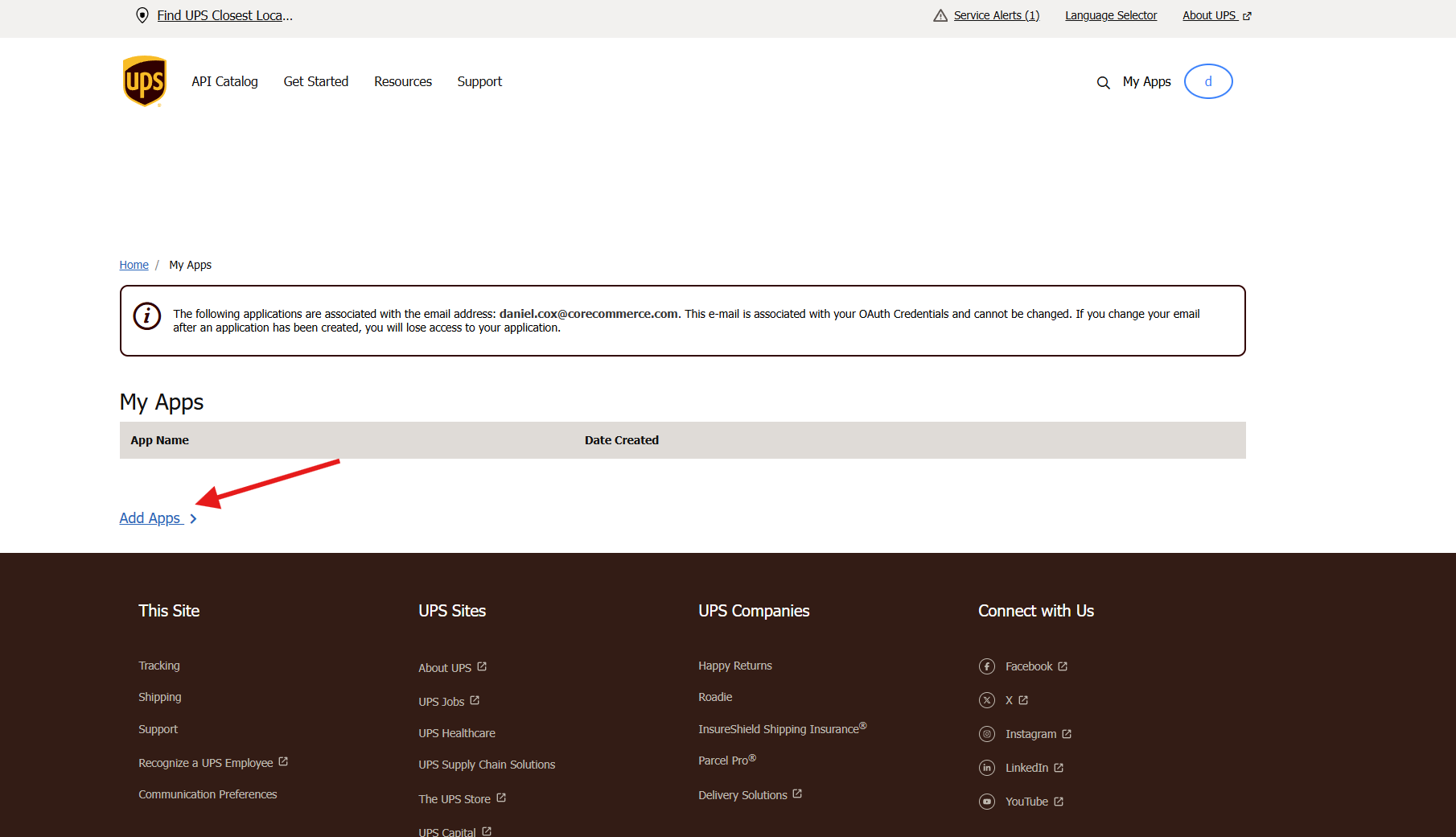Screen dimensions: 1456x837
Task: Click the UPS shield logo
Action: coord(145,81)
